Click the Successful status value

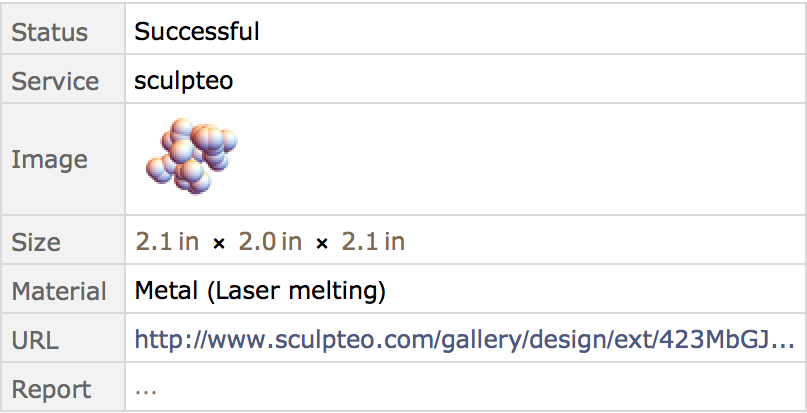point(197,31)
